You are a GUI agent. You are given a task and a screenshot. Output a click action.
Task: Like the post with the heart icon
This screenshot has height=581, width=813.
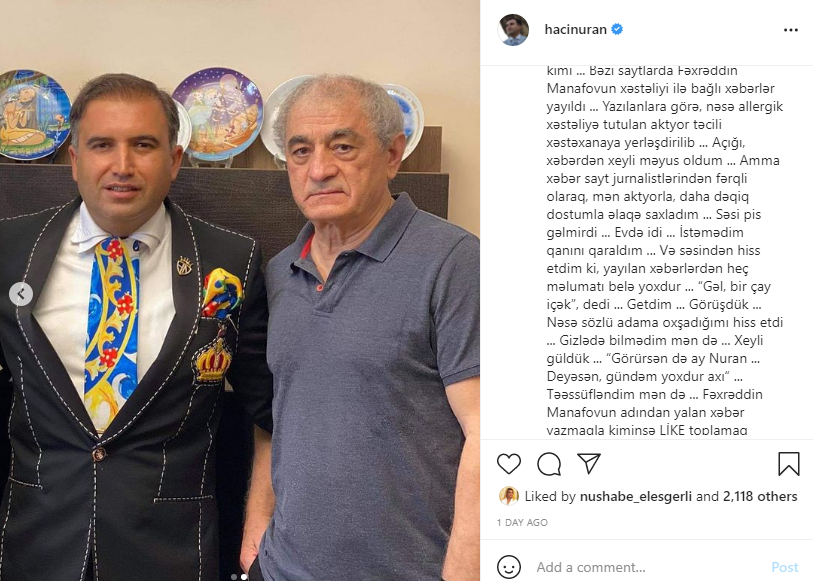click(x=509, y=464)
